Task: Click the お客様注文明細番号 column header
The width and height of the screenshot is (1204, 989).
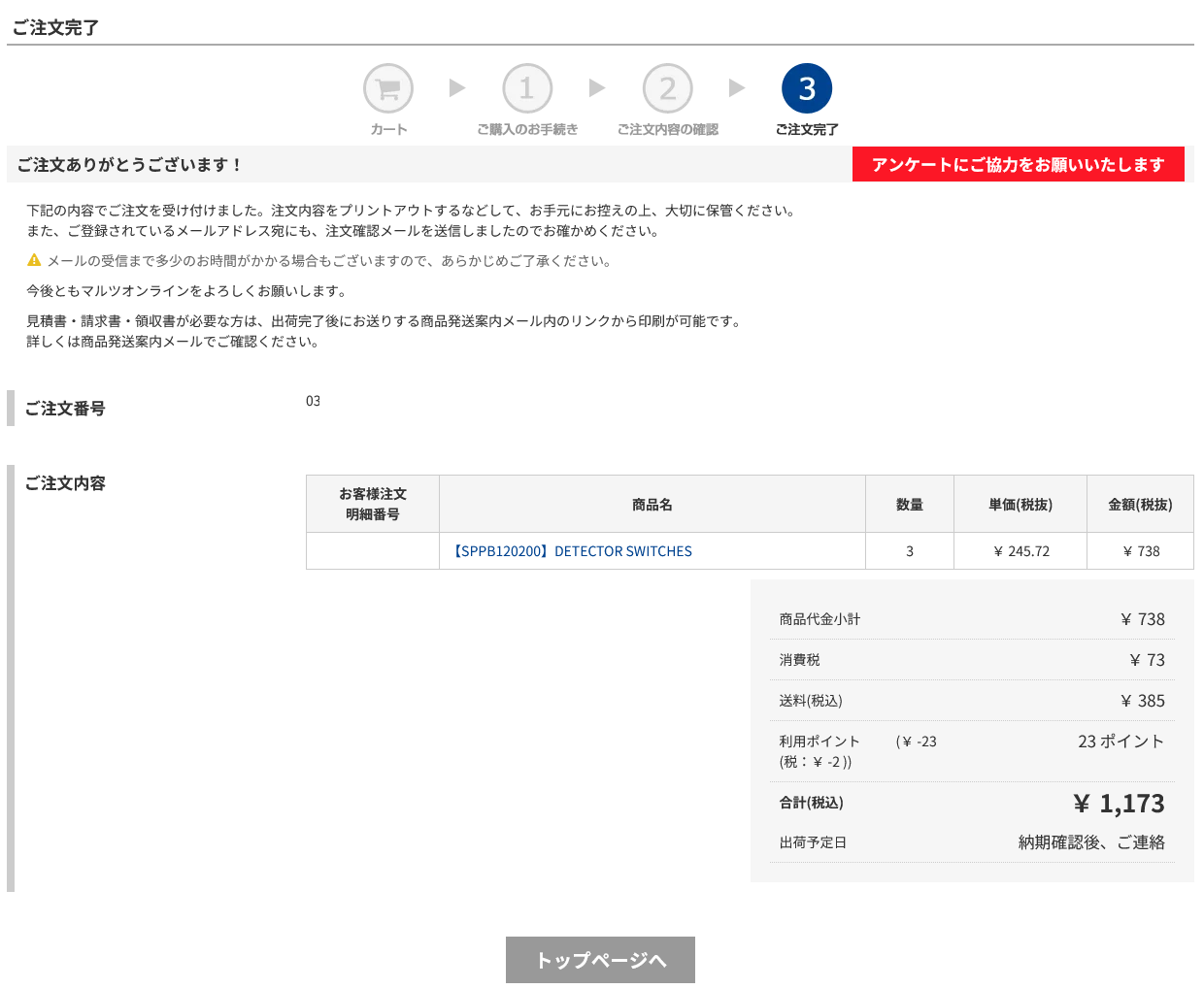Action: pyautogui.click(x=373, y=505)
